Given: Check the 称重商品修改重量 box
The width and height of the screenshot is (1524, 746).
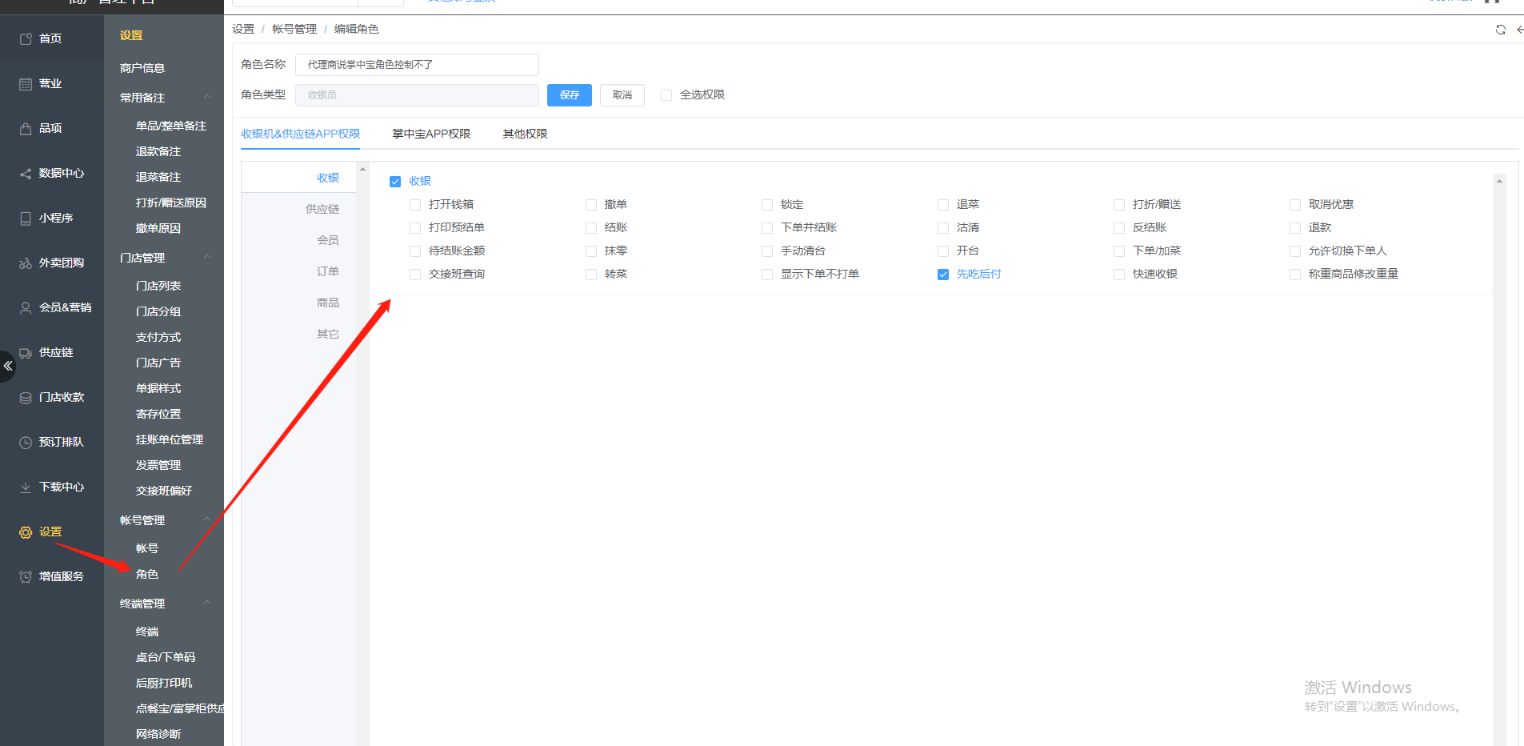Looking at the screenshot, I should [1296, 274].
